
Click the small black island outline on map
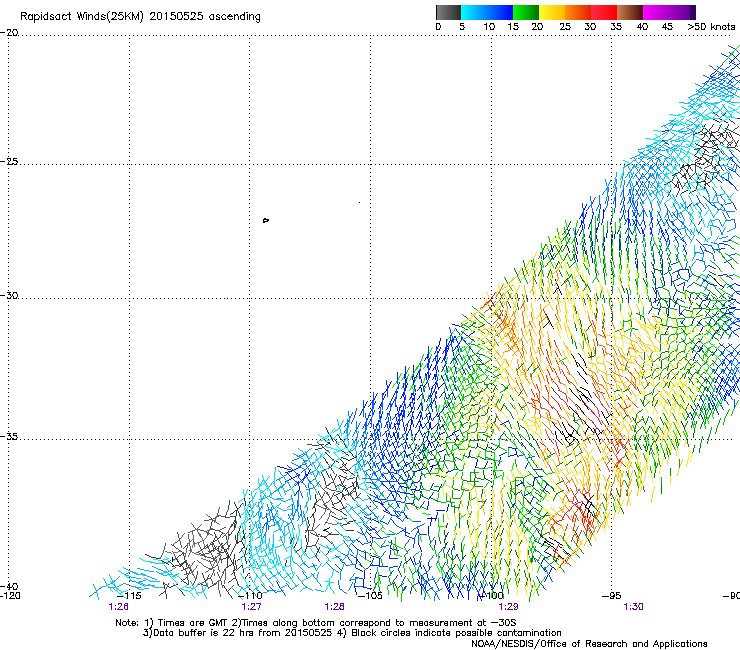point(266,220)
